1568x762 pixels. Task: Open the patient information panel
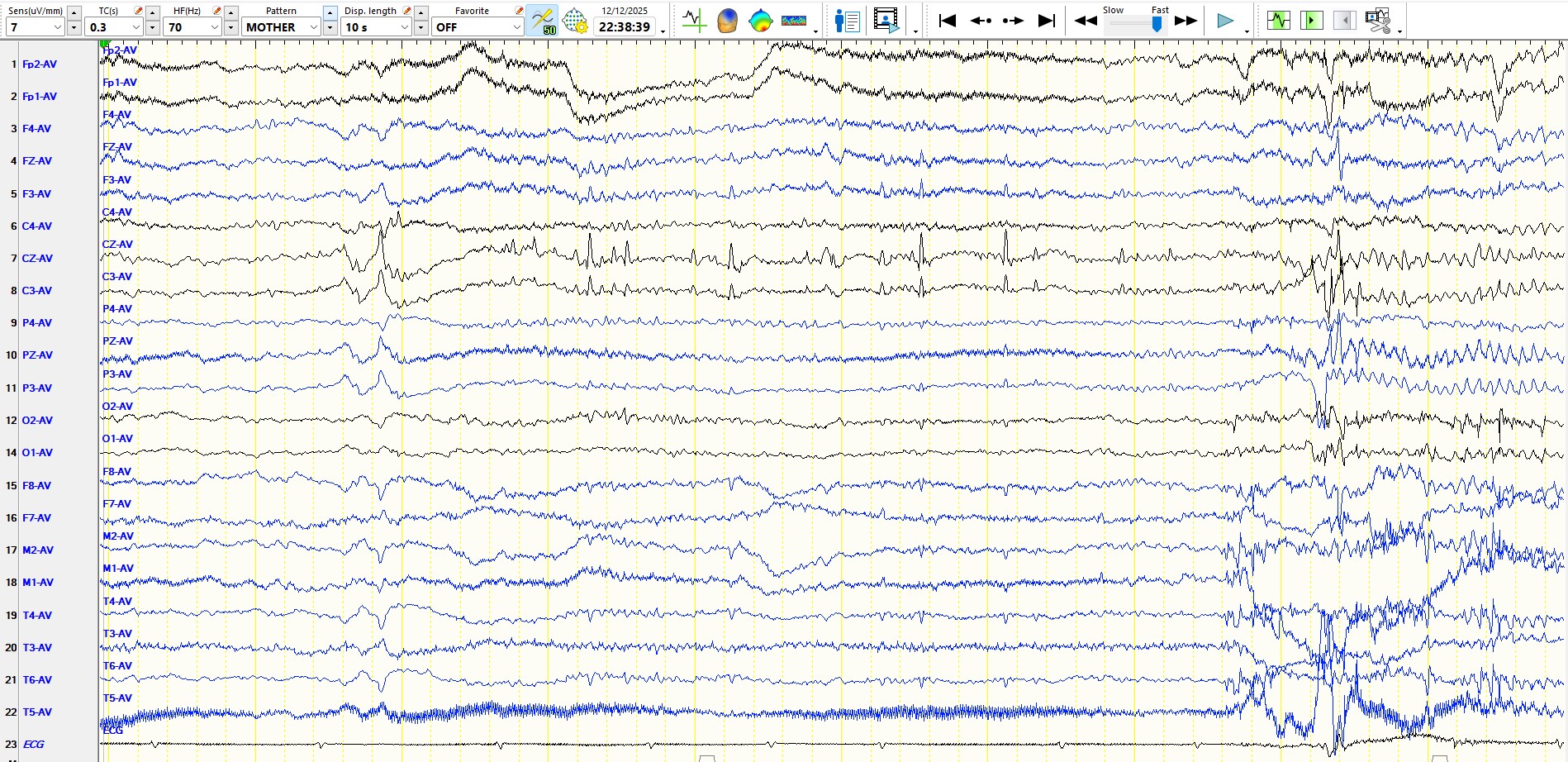[x=848, y=21]
